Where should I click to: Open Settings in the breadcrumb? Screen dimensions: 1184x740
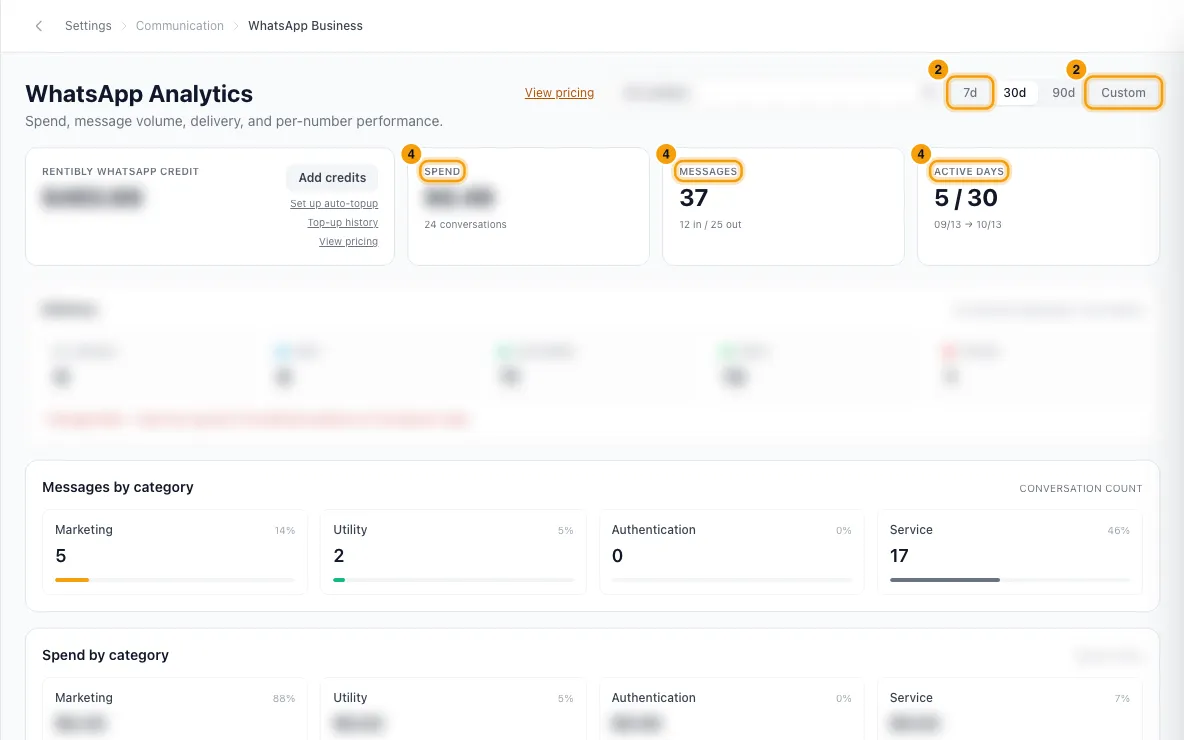pos(88,26)
